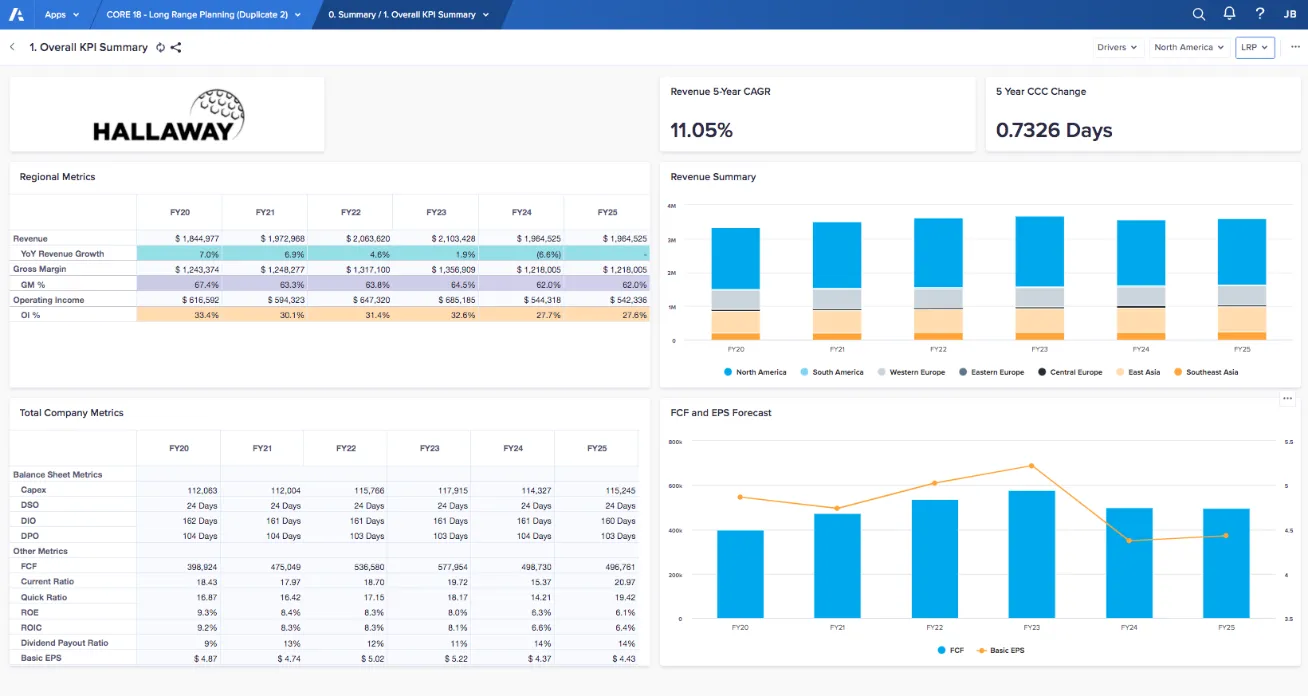Click the orange Southeast Asia legend swatch
This screenshot has width=1308, height=696.
(x=1178, y=372)
